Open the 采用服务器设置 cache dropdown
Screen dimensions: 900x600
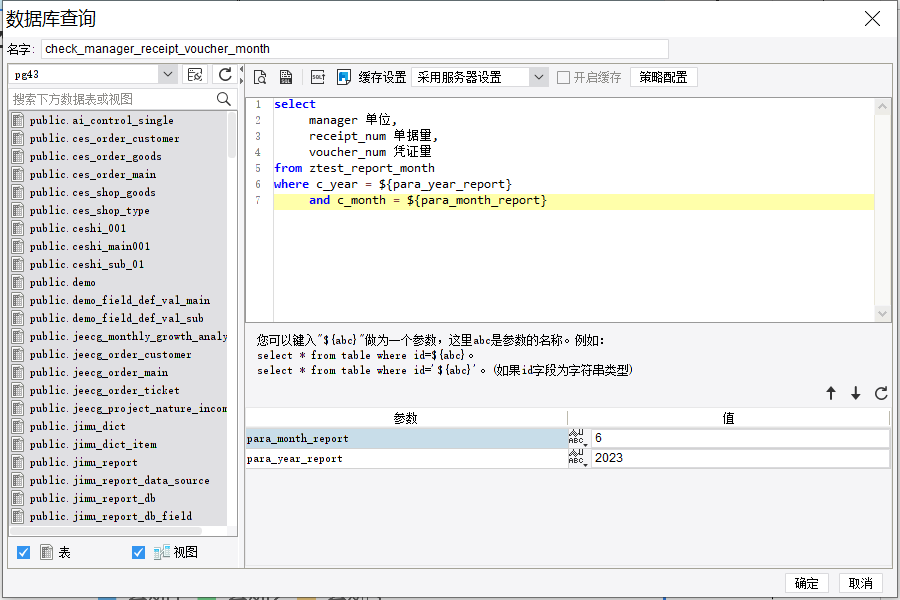click(539, 77)
